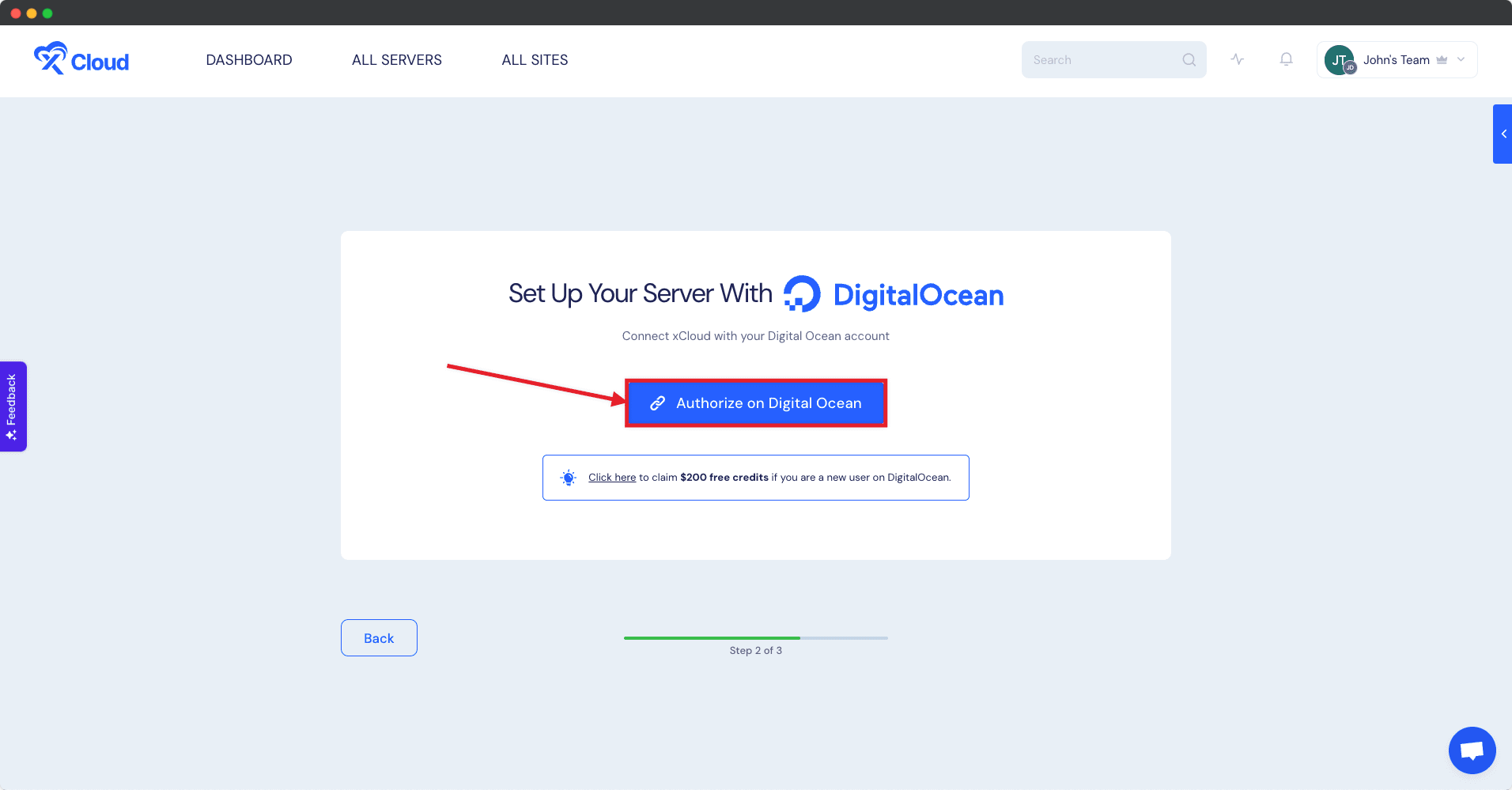Click the step progress bar

[755, 638]
